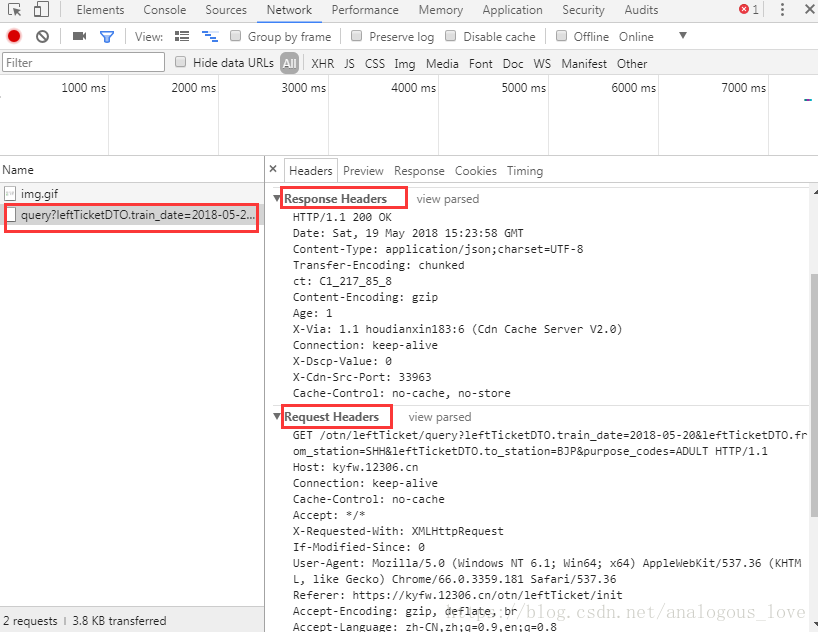Open the Timing detail tab
818x632 pixels.
(x=525, y=171)
